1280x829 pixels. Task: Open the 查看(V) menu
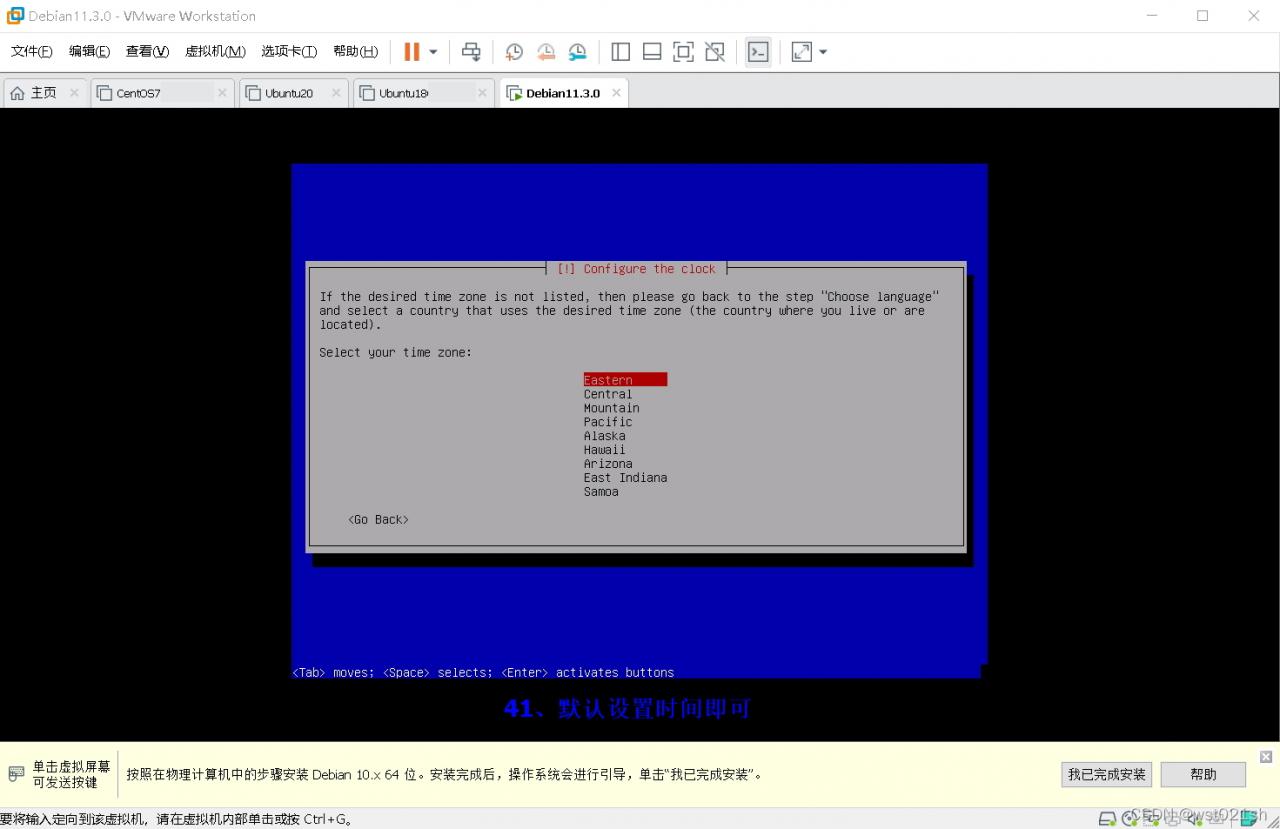pyautogui.click(x=147, y=52)
